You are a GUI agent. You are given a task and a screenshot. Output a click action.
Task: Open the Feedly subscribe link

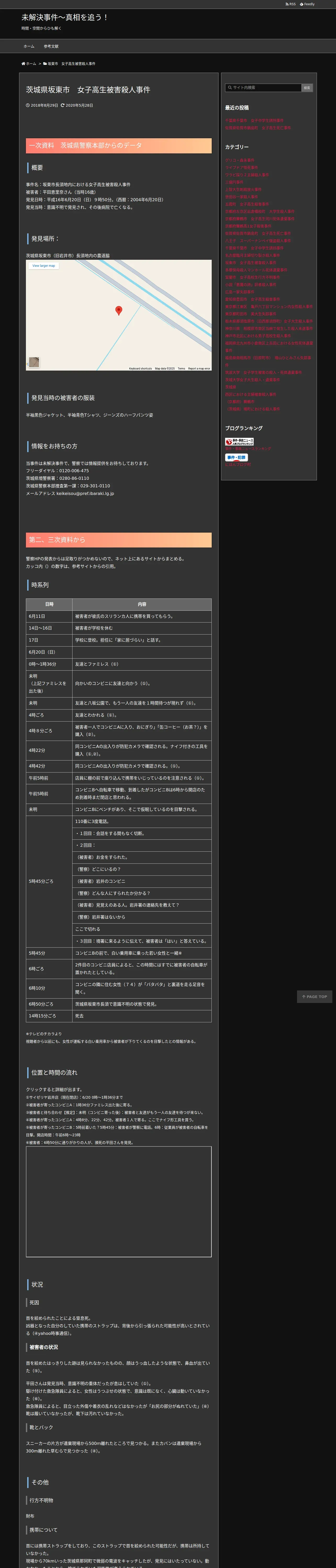307,4
